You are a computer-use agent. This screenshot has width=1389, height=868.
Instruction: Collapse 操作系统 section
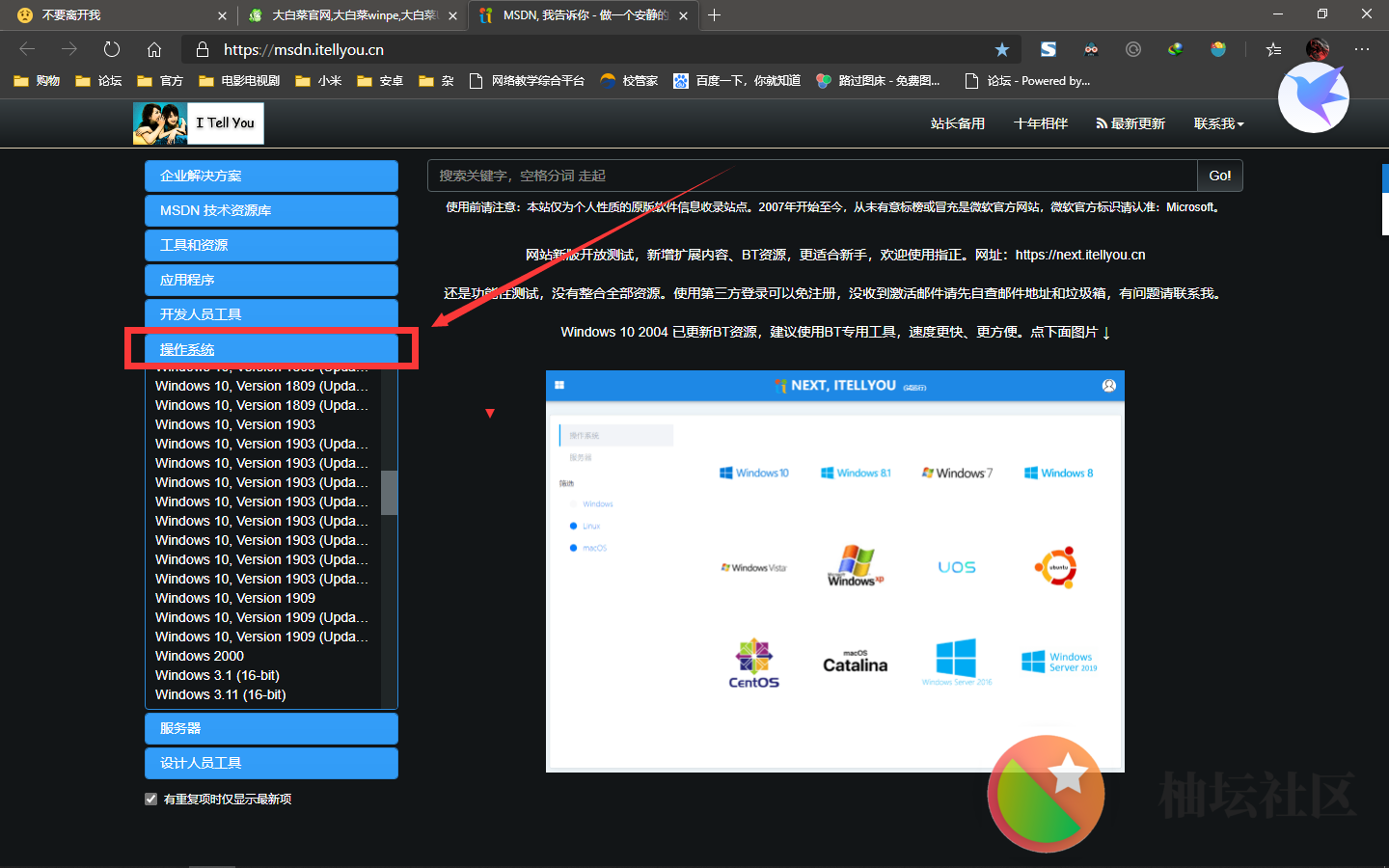271,349
